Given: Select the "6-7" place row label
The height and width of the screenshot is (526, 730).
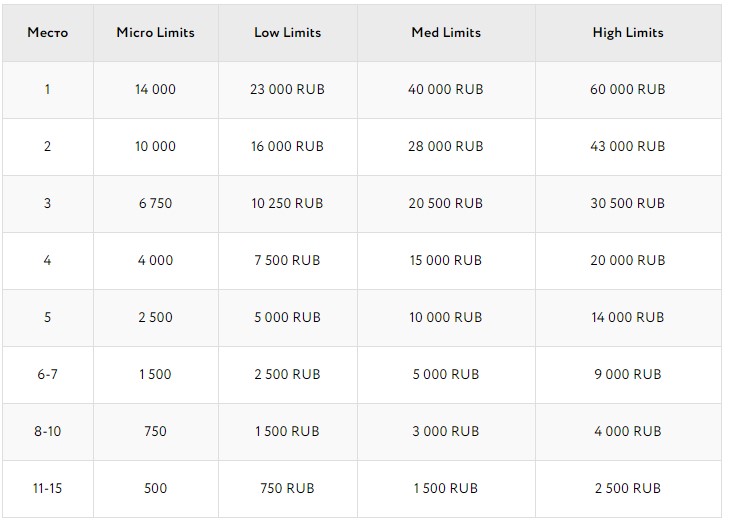Looking at the screenshot, I should tap(48, 374).
